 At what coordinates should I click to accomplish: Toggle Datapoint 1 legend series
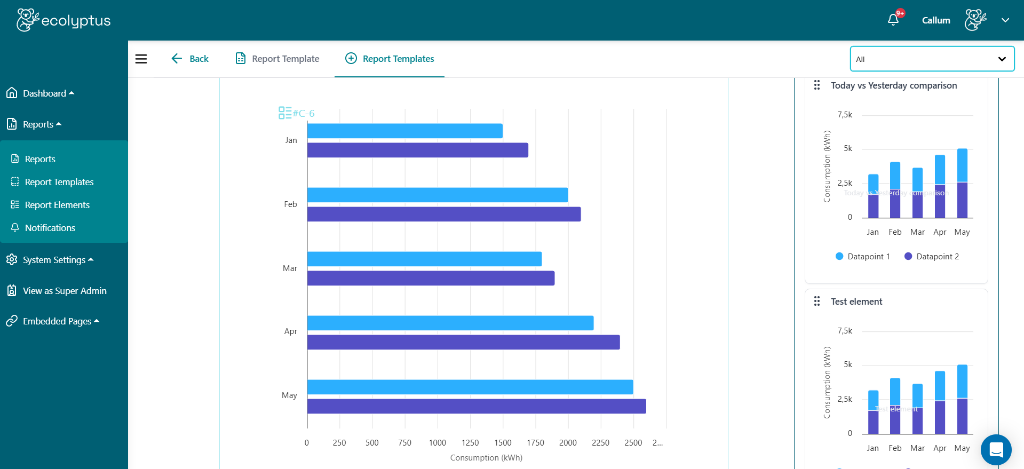tap(862, 257)
